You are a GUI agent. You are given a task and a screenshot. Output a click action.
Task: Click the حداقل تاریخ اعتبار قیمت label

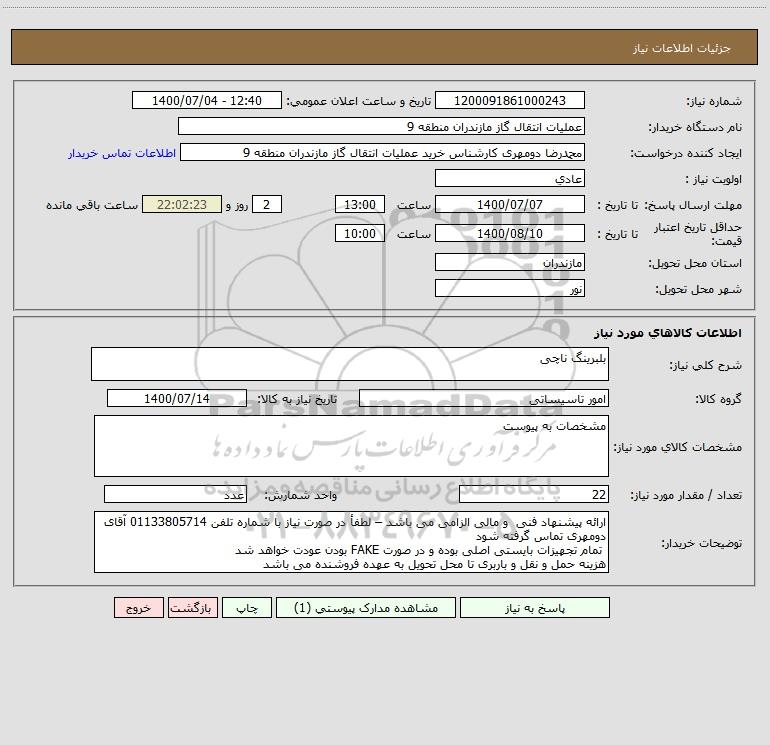(x=698, y=234)
